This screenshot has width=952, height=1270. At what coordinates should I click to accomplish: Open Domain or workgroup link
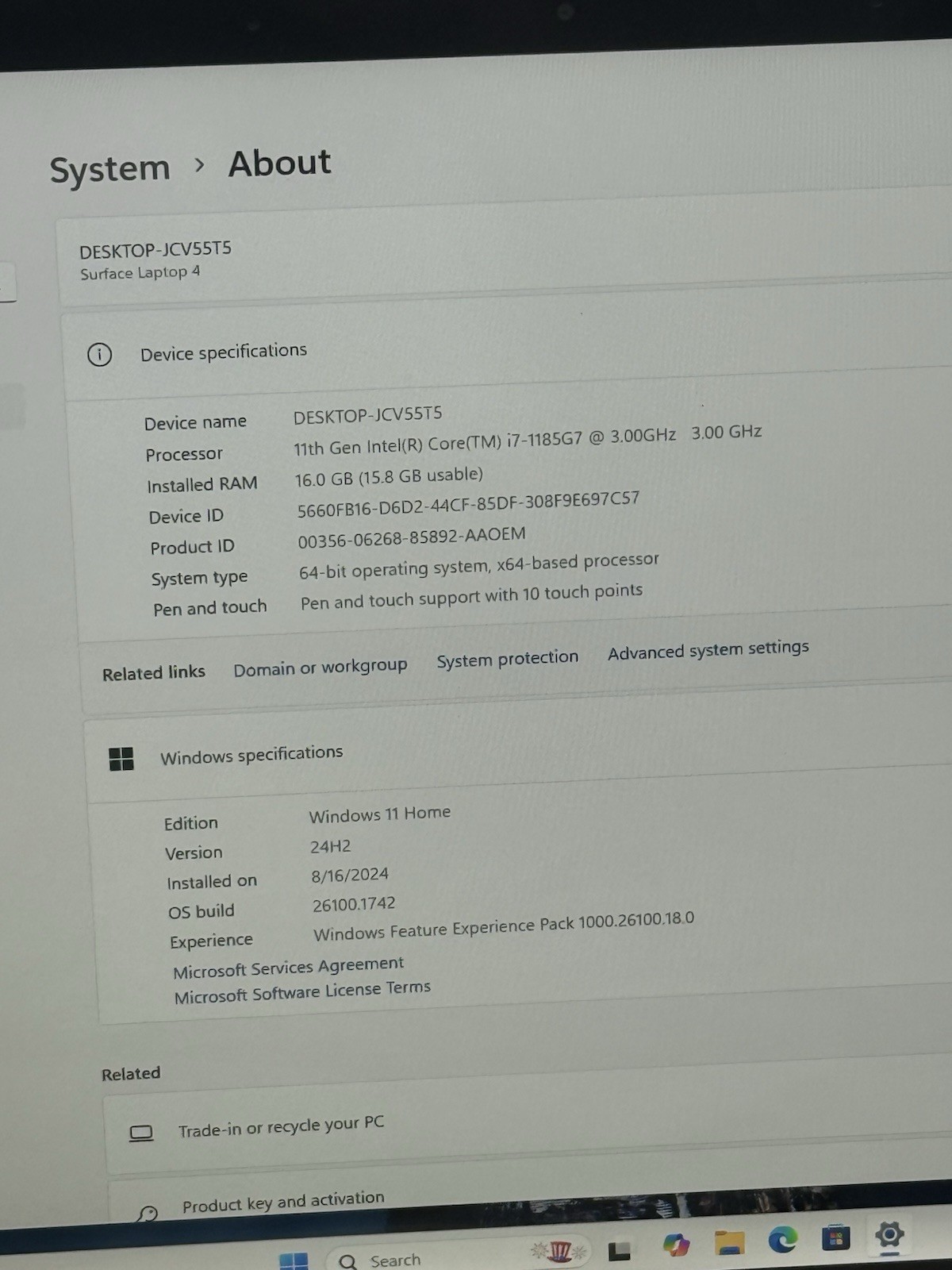321,668
